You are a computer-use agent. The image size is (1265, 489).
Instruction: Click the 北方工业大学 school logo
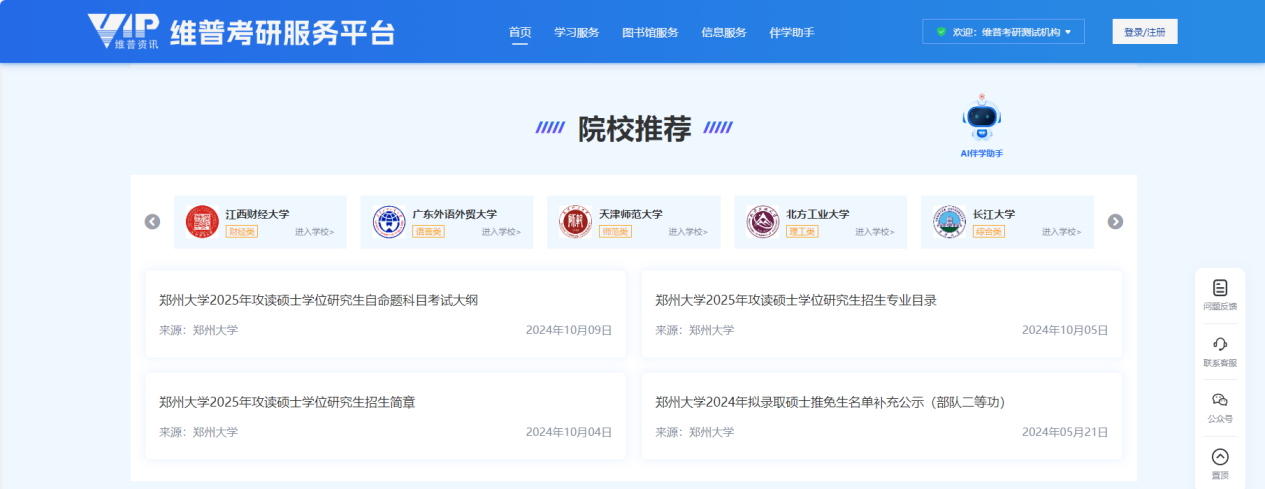click(762, 222)
